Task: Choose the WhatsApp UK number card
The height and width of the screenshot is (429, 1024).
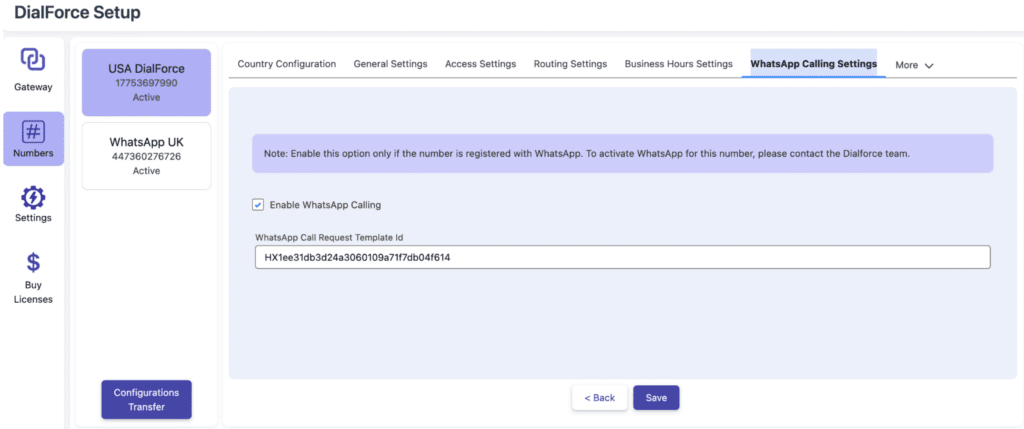Action: 146,156
